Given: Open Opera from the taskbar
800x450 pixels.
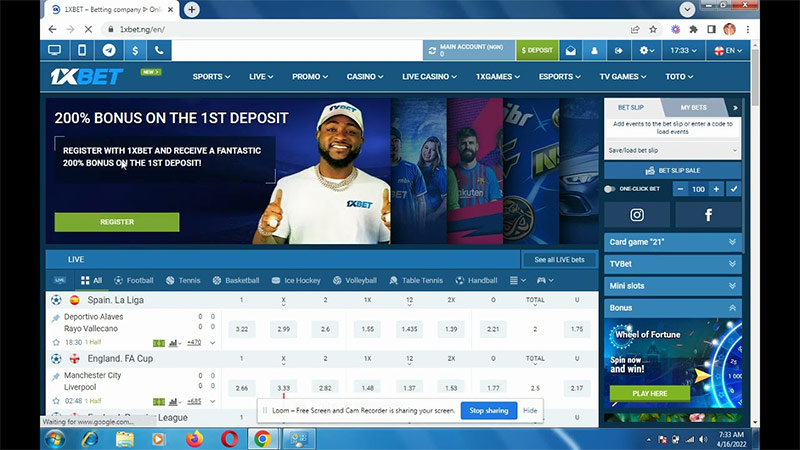Looking at the screenshot, I should (230, 439).
